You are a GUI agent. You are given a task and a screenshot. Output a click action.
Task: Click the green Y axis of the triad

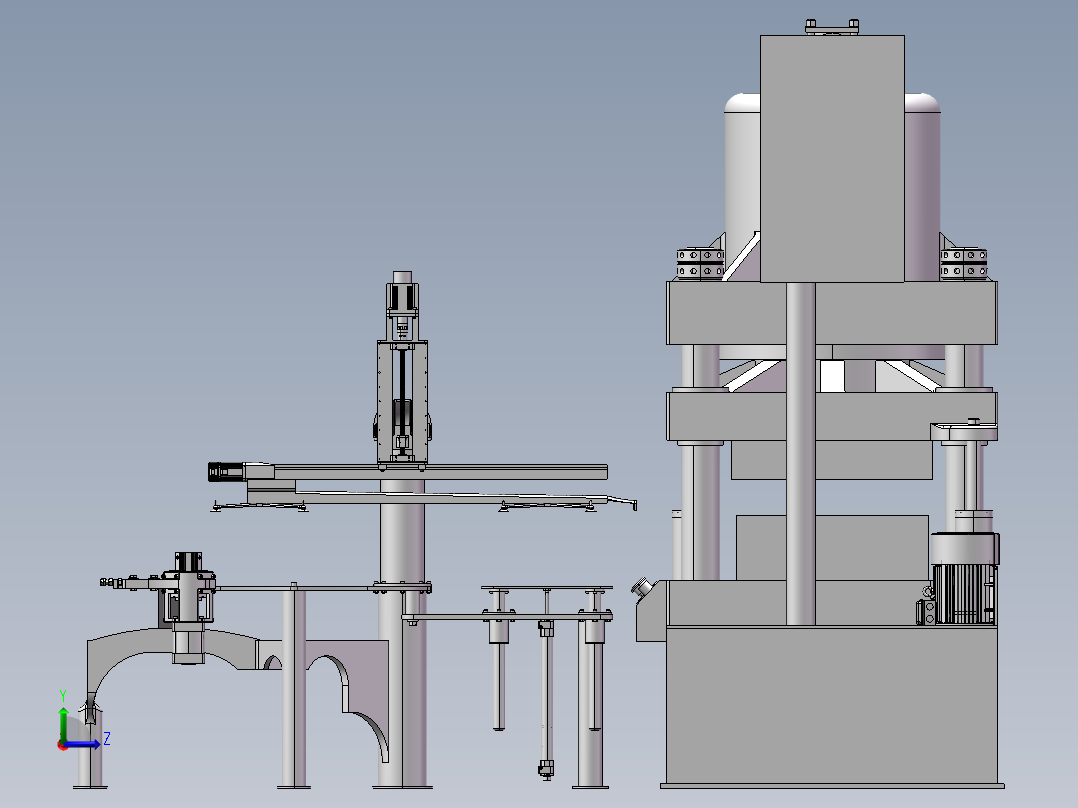tap(63, 723)
